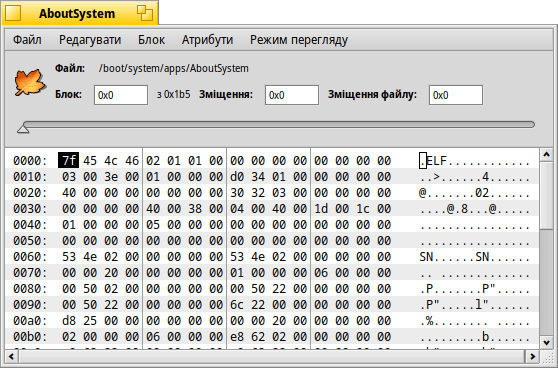Click byte 46 in row 0000
558x368 pixels.
click(x=132, y=161)
